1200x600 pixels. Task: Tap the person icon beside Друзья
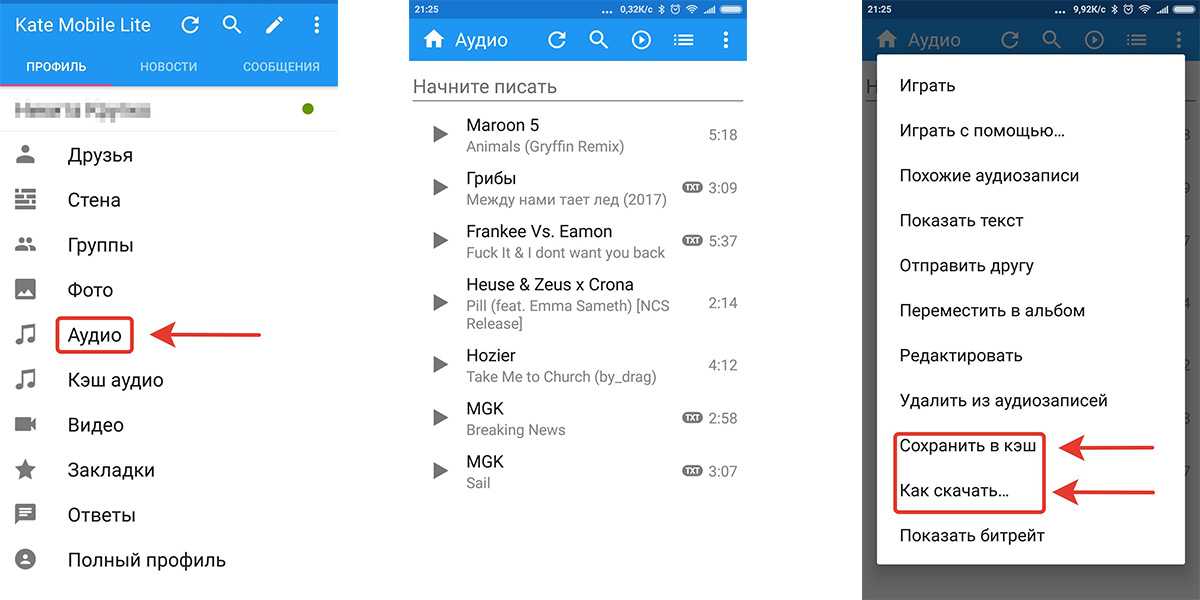pos(25,154)
